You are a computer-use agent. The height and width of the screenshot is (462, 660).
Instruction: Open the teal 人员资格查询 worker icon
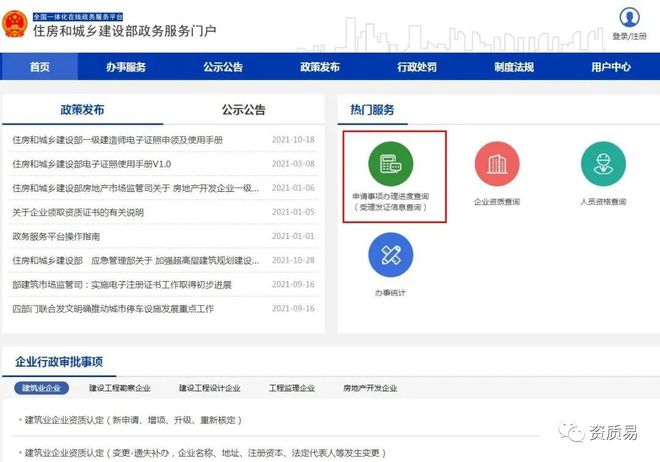(603, 164)
